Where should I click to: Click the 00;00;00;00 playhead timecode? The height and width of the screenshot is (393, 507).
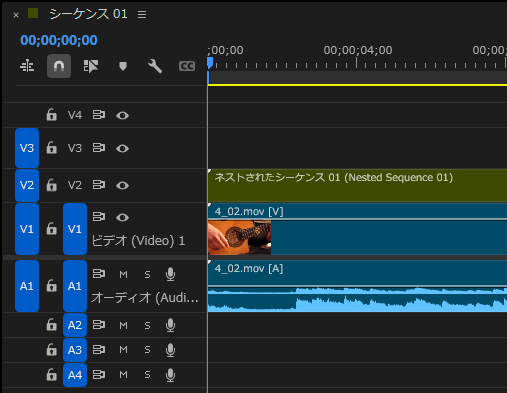pos(59,40)
